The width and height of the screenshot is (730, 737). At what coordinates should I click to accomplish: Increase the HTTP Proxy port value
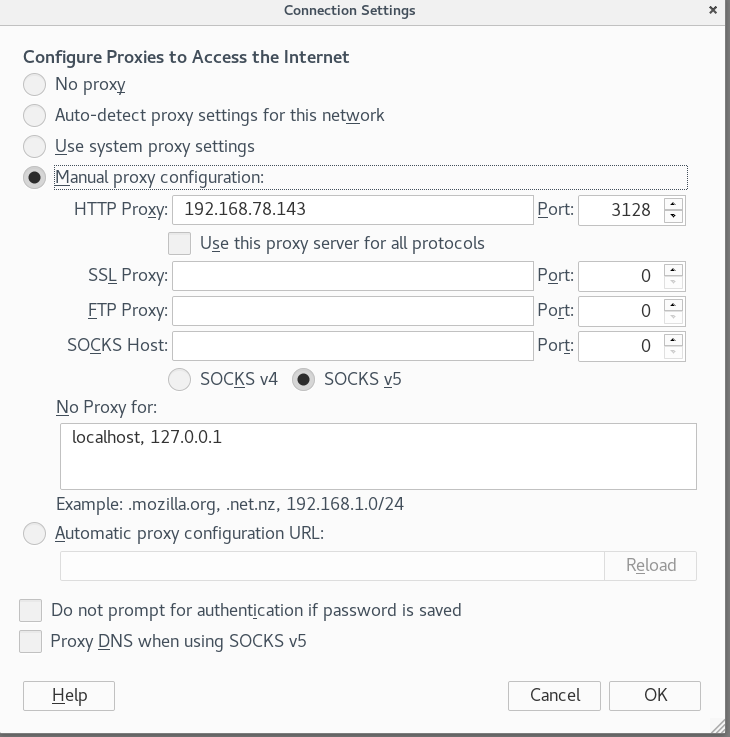pos(673,204)
